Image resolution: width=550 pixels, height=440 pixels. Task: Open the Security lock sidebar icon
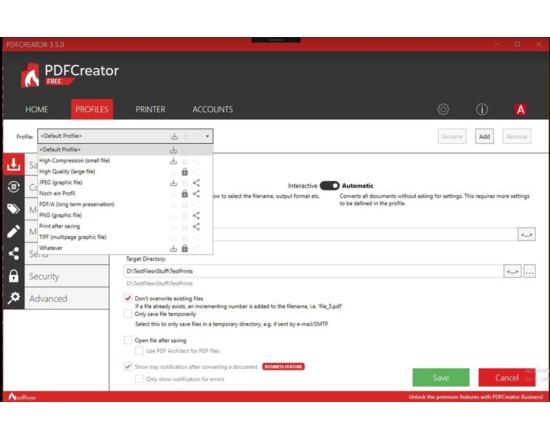(13, 276)
